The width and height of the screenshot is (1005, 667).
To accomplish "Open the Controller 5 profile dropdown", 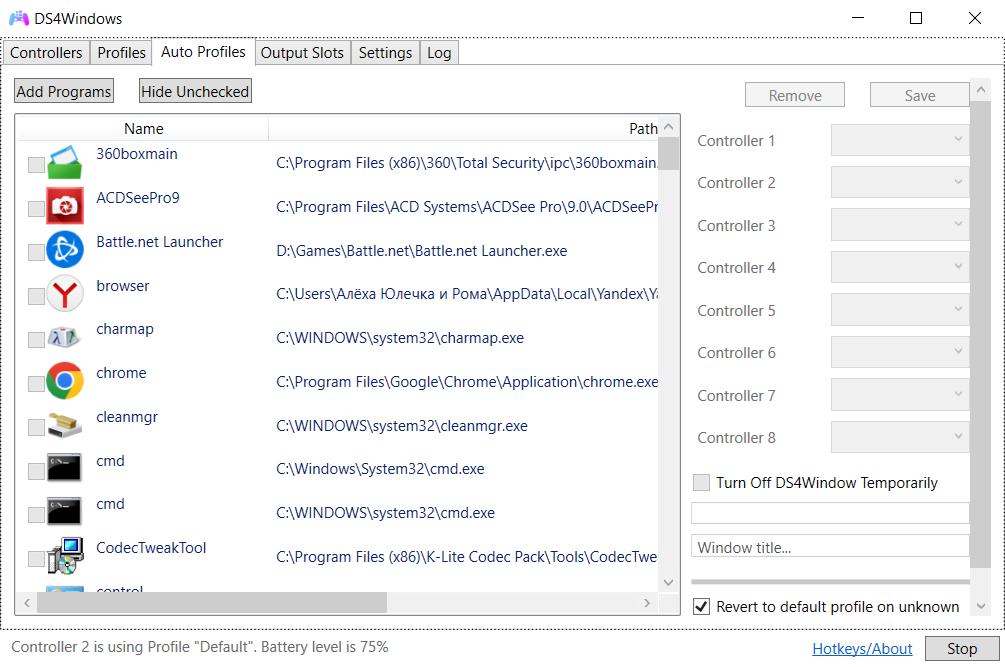I will (900, 309).
